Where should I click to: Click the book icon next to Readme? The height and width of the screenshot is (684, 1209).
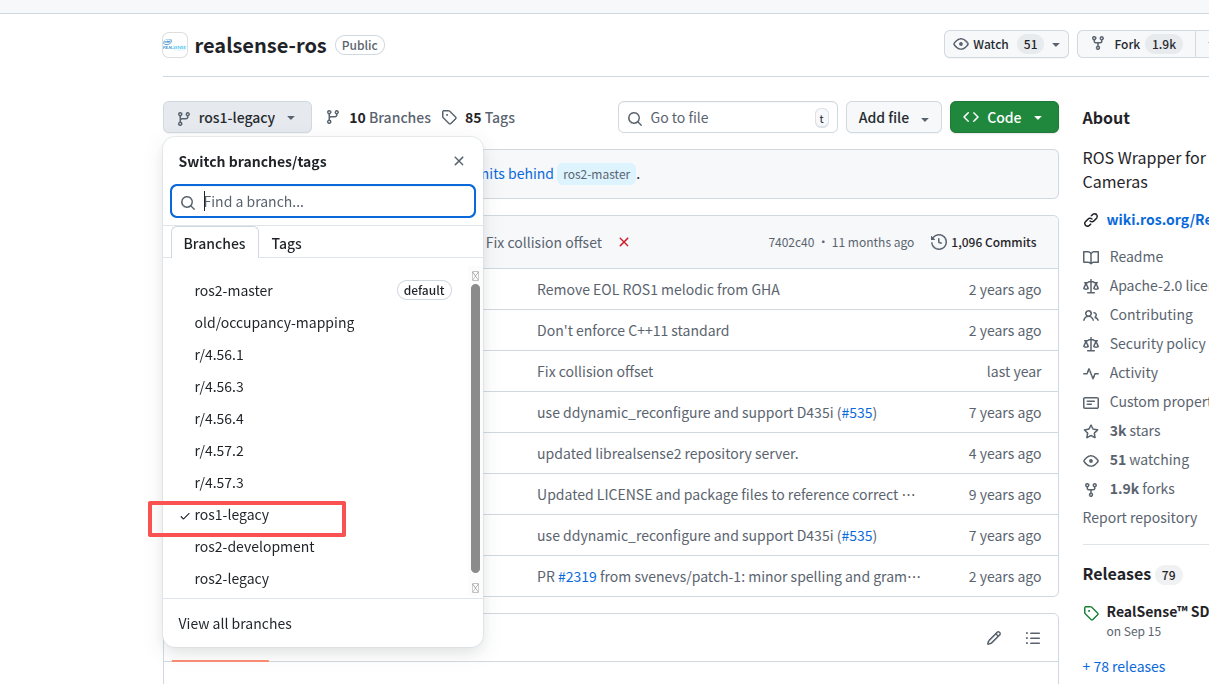click(x=1091, y=257)
